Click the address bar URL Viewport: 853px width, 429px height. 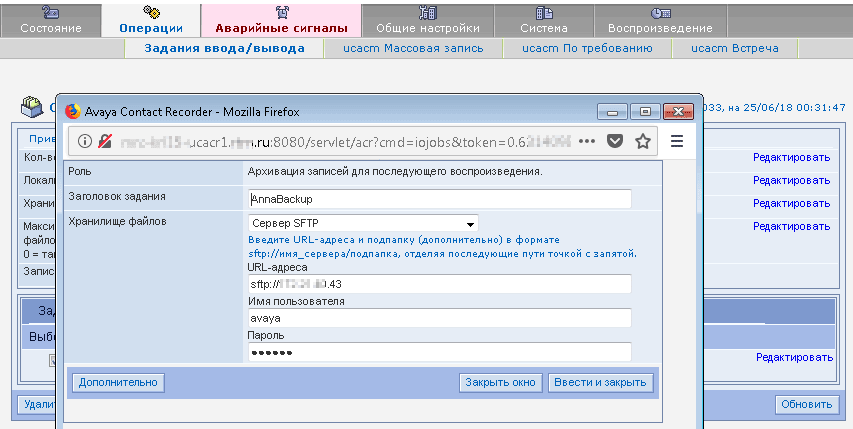point(345,141)
